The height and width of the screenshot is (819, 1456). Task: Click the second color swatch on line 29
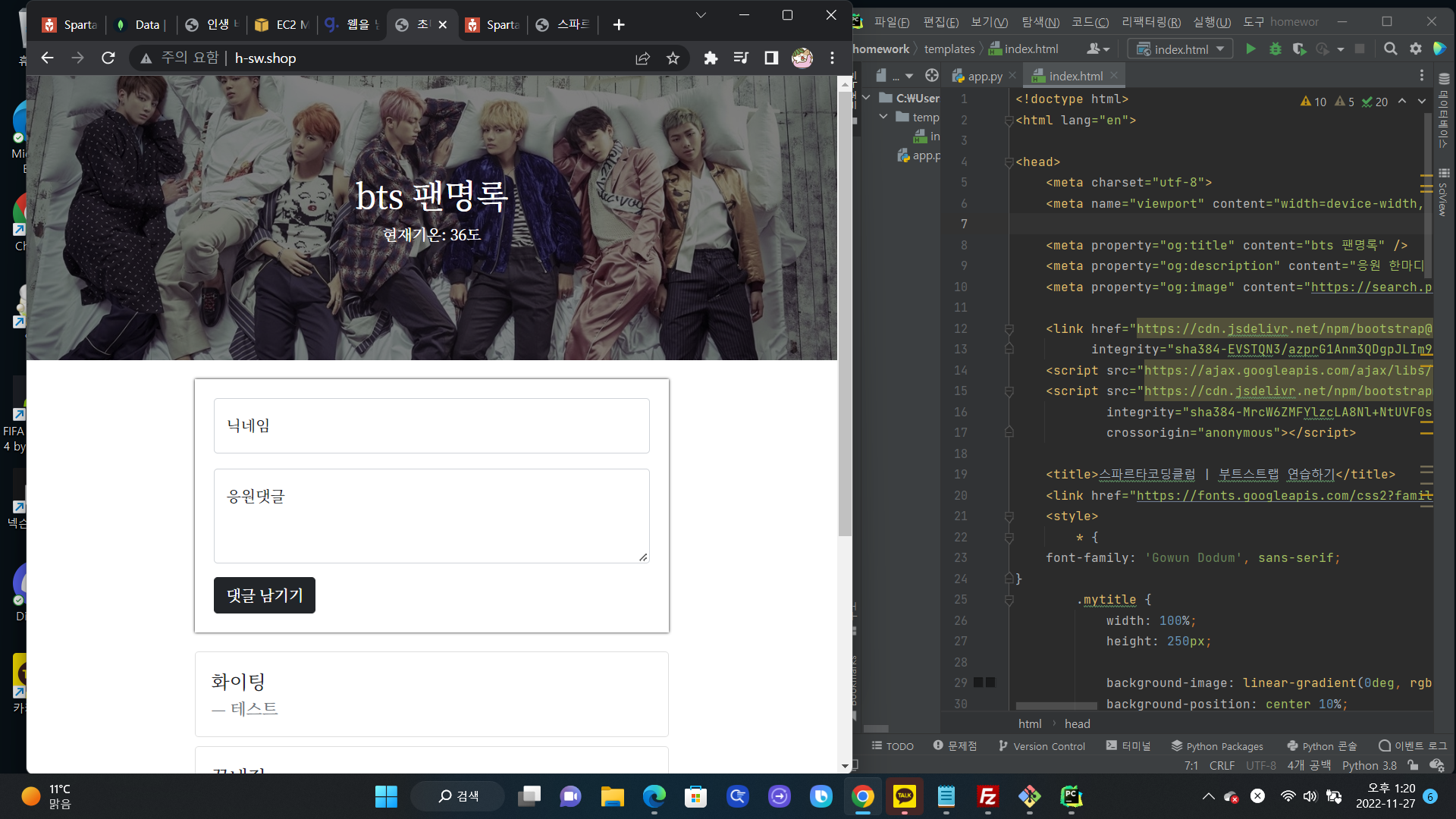(990, 682)
